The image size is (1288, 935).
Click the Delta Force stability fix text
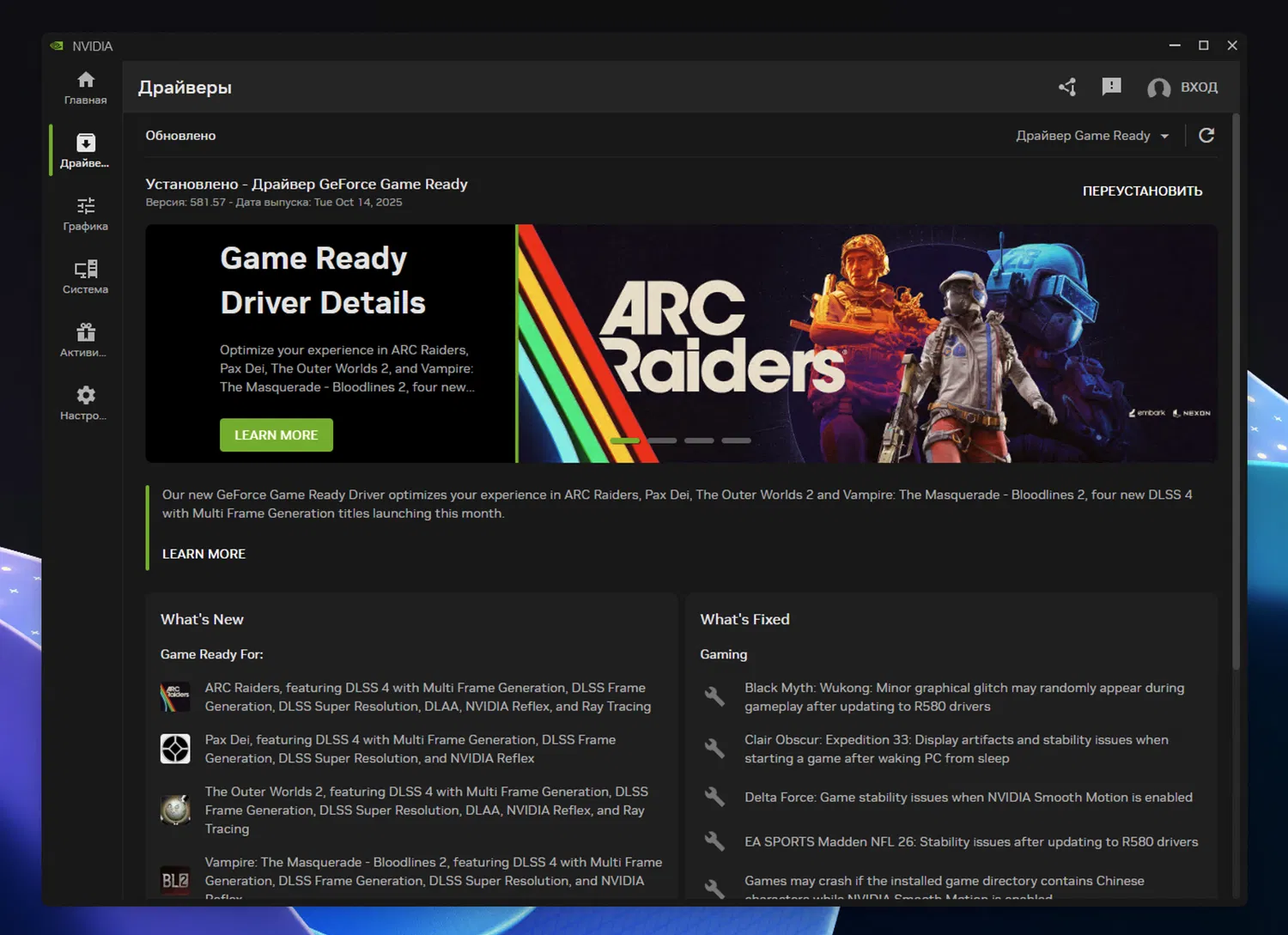[969, 797]
